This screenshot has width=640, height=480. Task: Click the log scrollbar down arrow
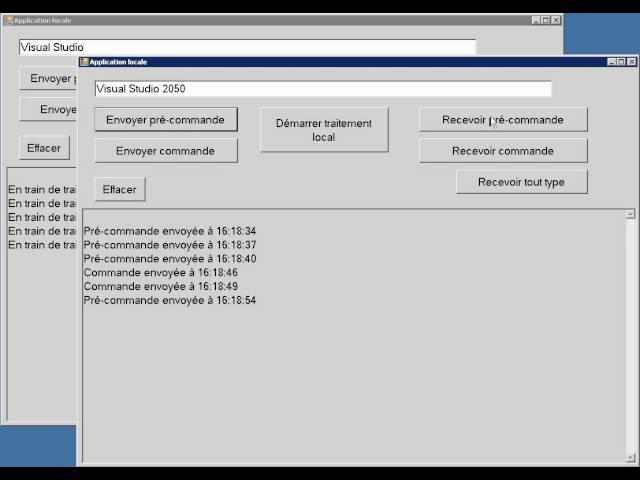631,458
